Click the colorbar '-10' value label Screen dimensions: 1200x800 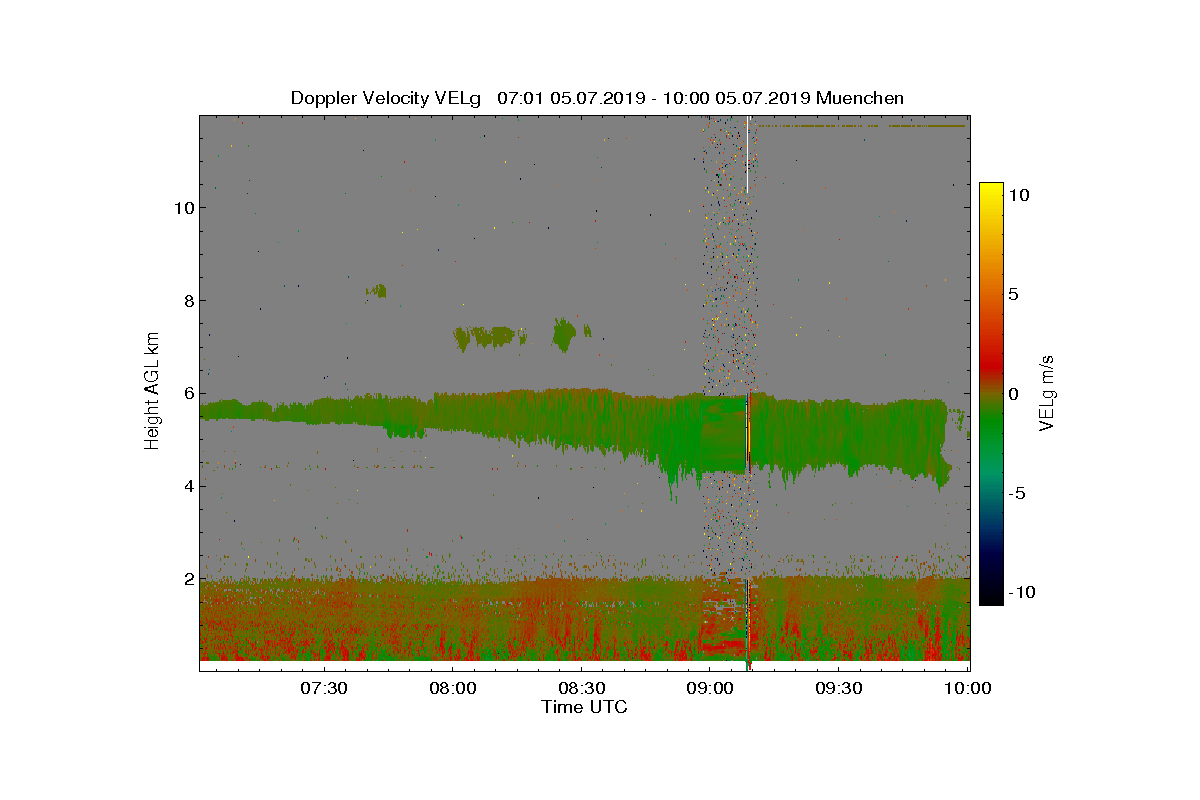click(x=1022, y=592)
